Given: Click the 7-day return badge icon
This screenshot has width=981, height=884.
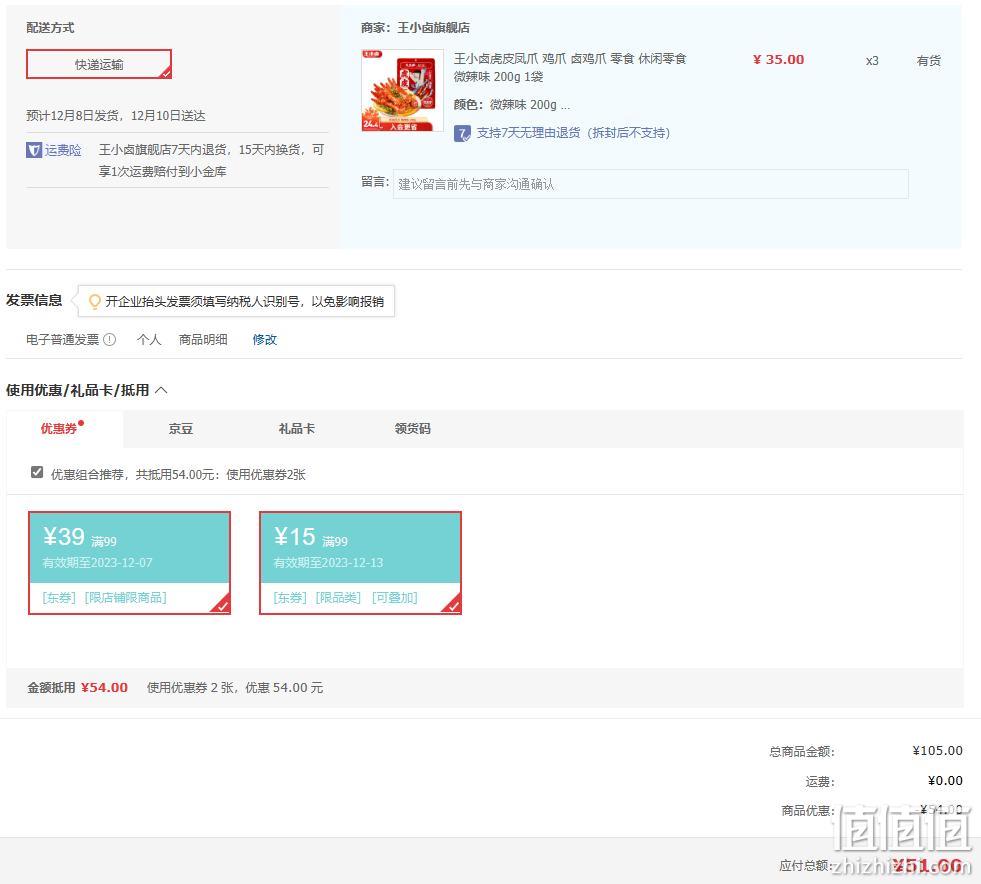Looking at the screenshot, I should coord(462,133).
